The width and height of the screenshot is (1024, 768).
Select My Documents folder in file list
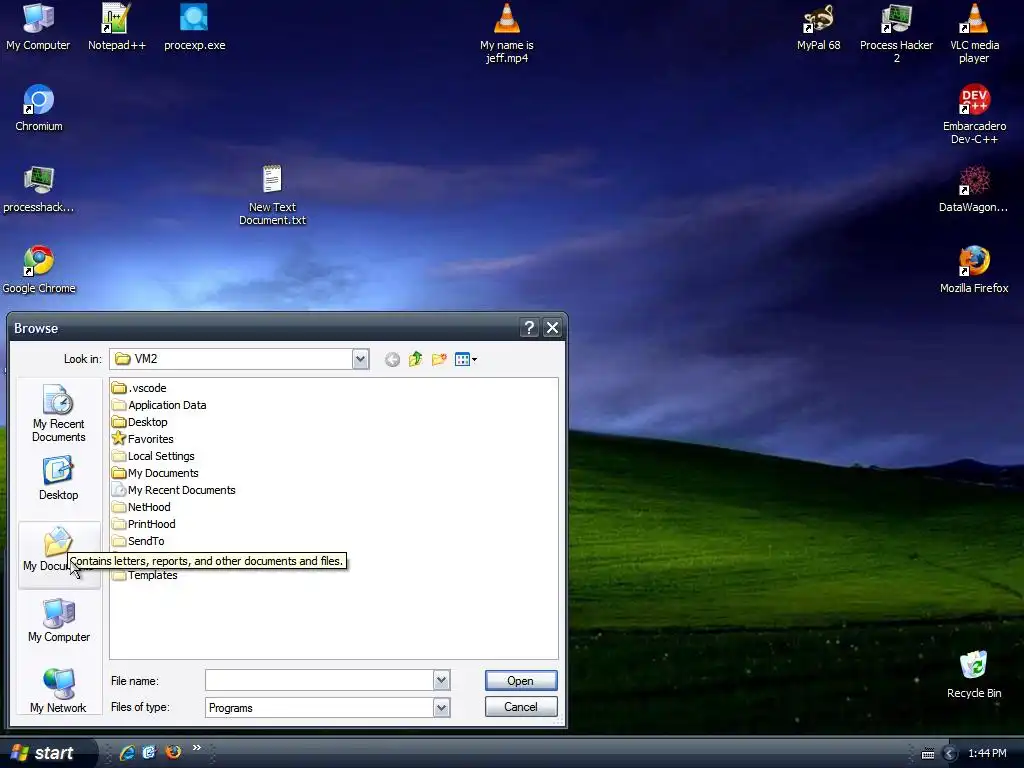[x=155, y=473]
